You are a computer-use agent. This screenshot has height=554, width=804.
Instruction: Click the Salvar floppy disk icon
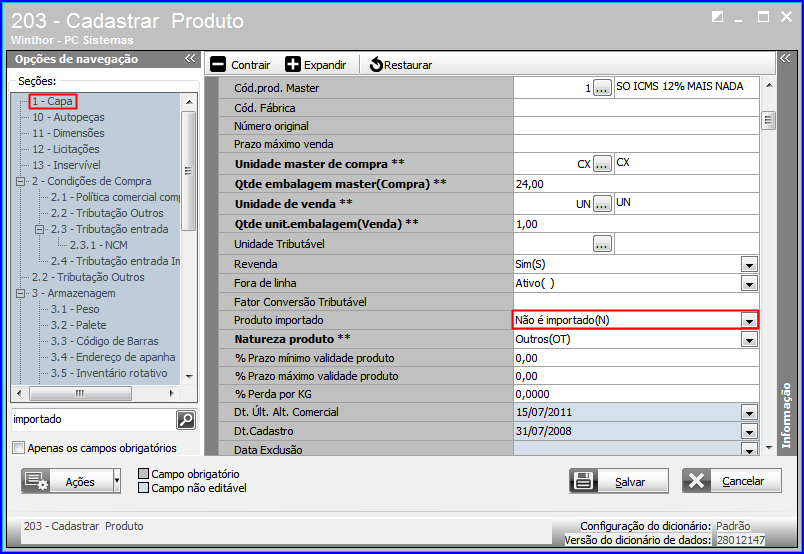pos(584,481)
